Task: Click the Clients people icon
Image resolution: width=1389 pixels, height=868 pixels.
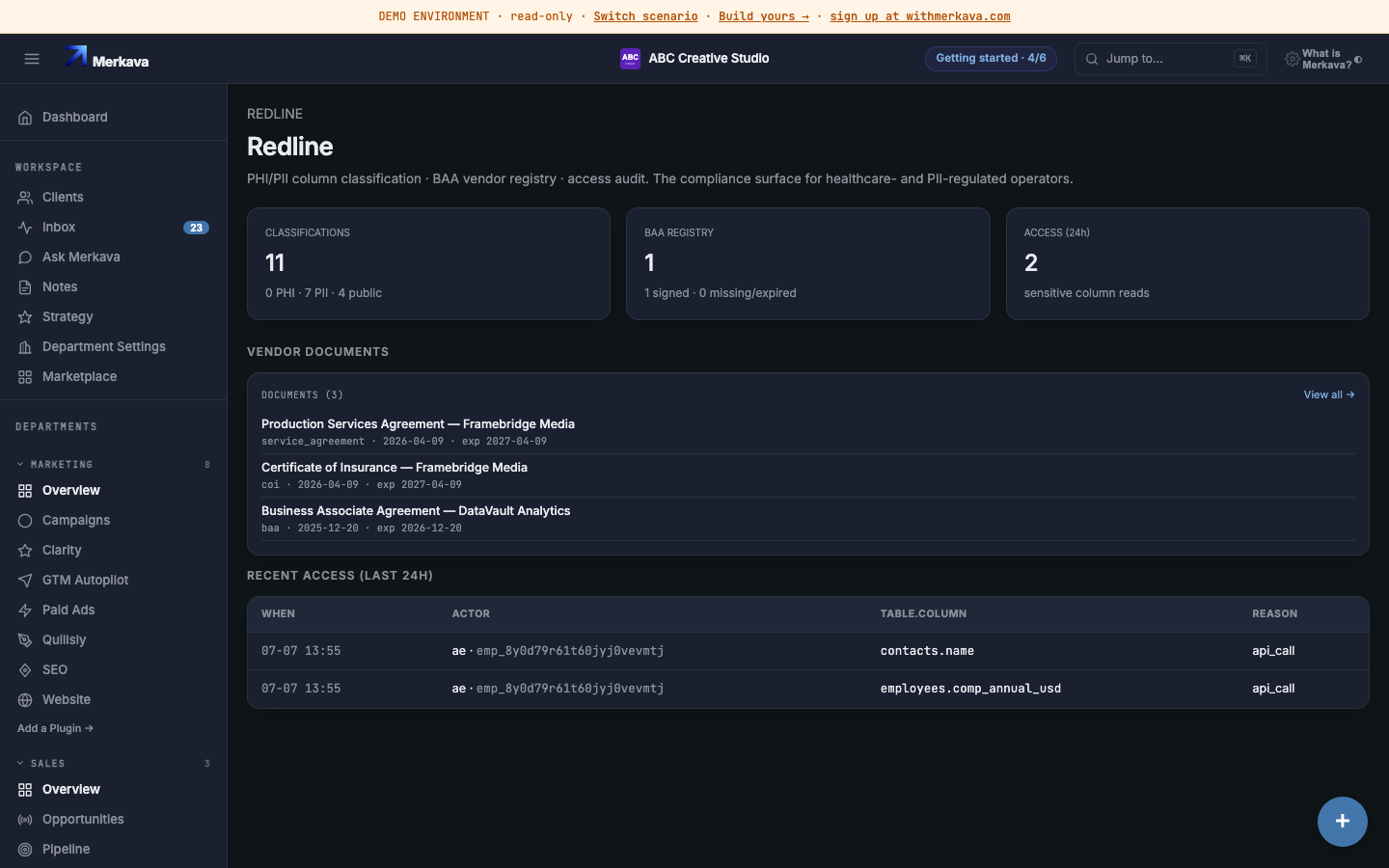Action: 25,198
